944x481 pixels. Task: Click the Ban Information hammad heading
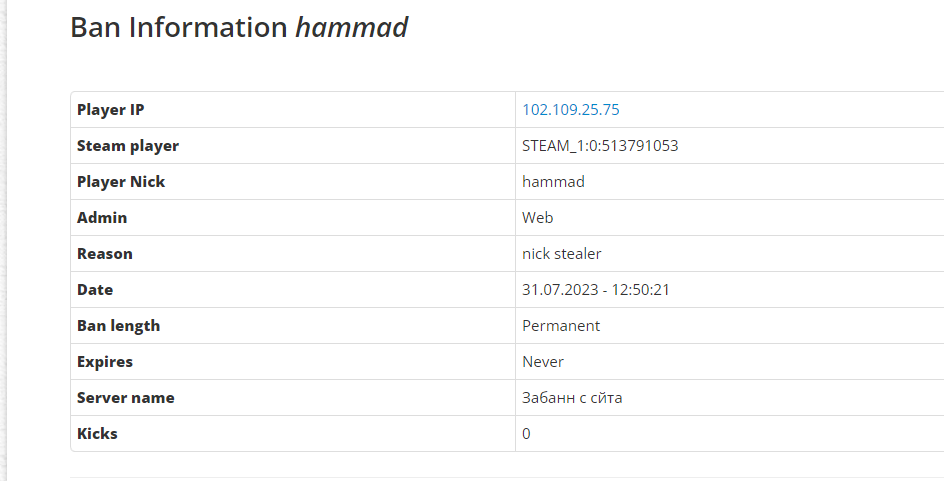239,27
